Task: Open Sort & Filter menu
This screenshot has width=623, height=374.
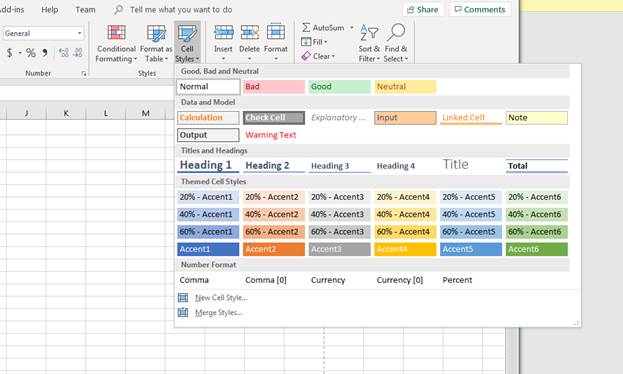Action: pyautogui.click(x=369, y=43)
